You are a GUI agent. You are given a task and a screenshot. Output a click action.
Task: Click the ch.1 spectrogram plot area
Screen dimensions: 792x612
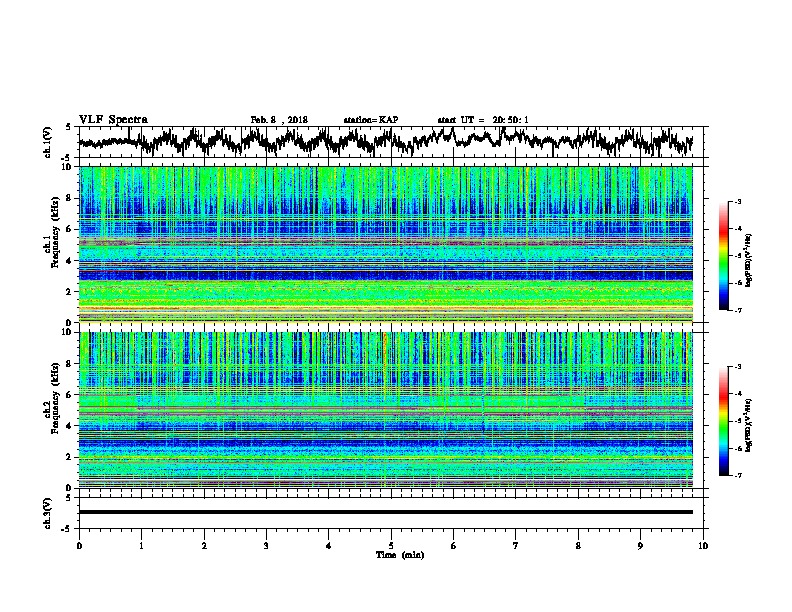pyautogui.click(x=386, y=244)
